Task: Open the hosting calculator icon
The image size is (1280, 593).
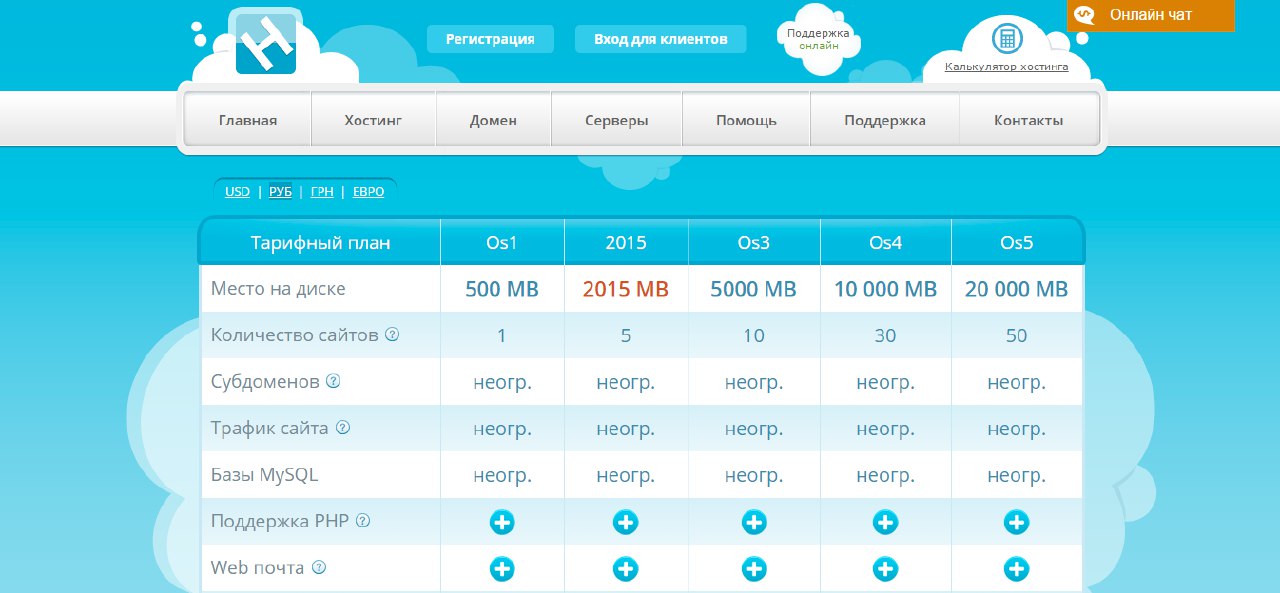Action: pos(1006,39)
